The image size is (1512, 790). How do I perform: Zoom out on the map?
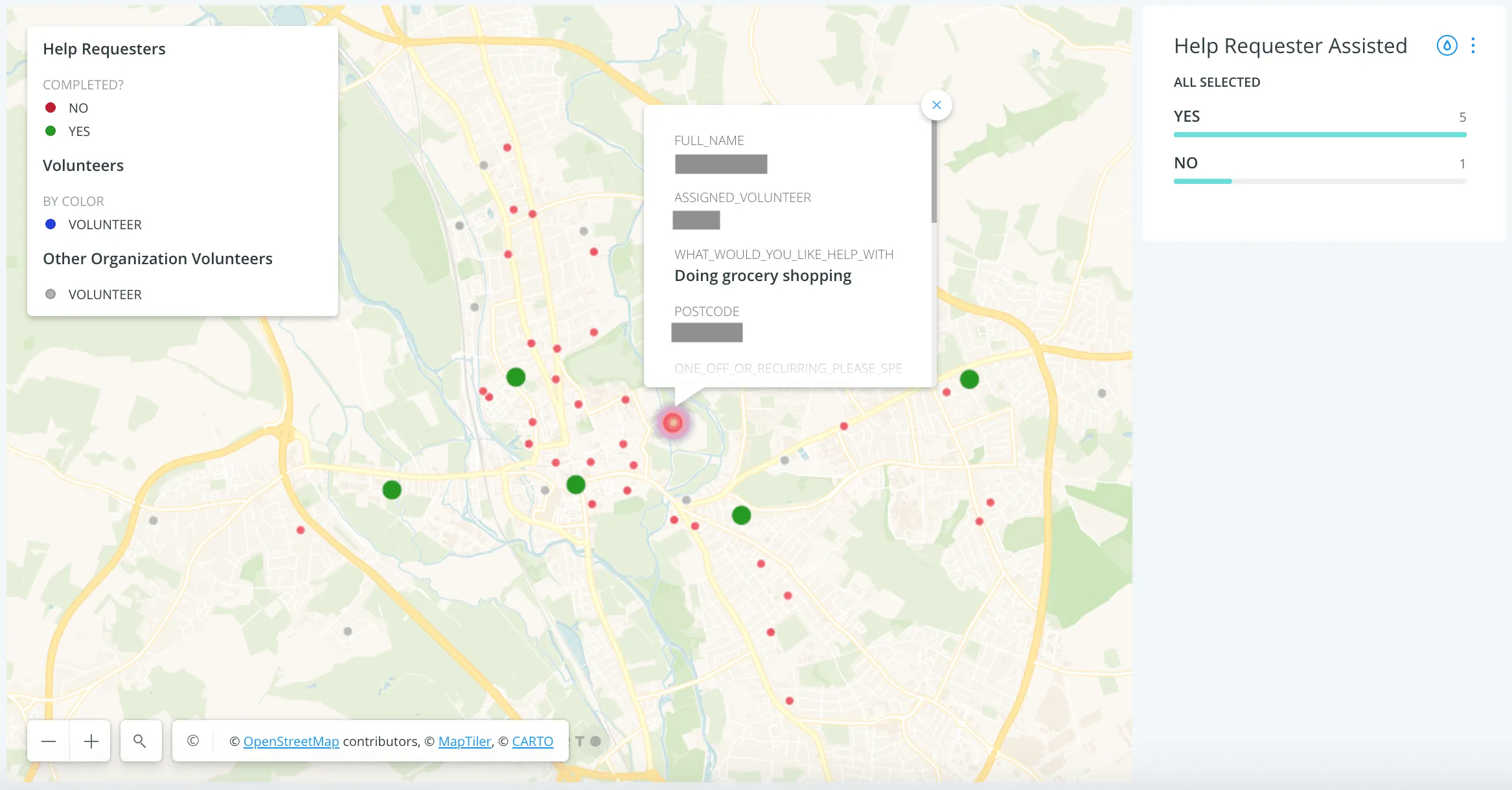47,741
